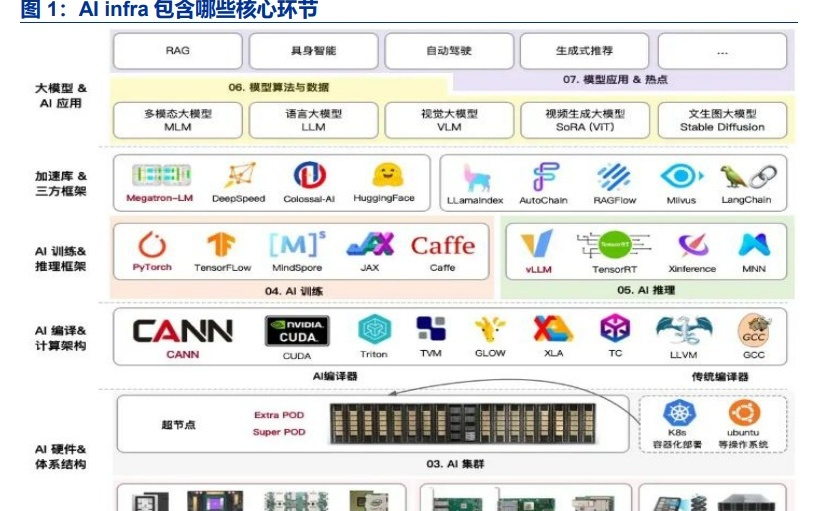Click the Colossal-AI logo
This screenshot has height=511, width=819.
309,175
